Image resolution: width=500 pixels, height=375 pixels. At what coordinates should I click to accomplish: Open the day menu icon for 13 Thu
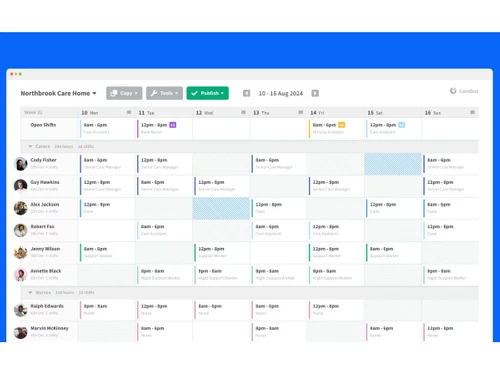click(301, 112)
